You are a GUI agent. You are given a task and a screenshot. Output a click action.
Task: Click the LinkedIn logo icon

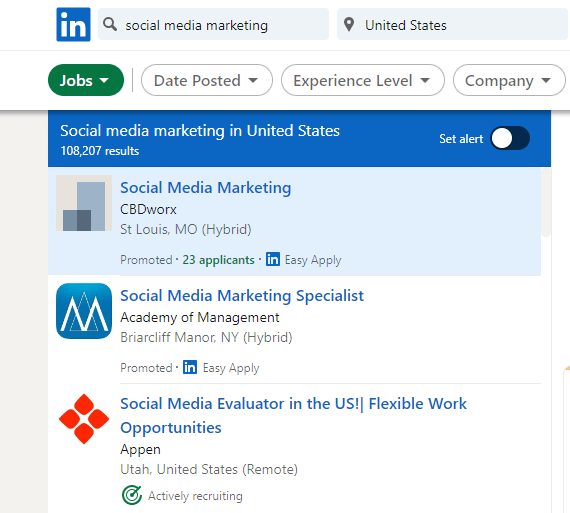73,24
